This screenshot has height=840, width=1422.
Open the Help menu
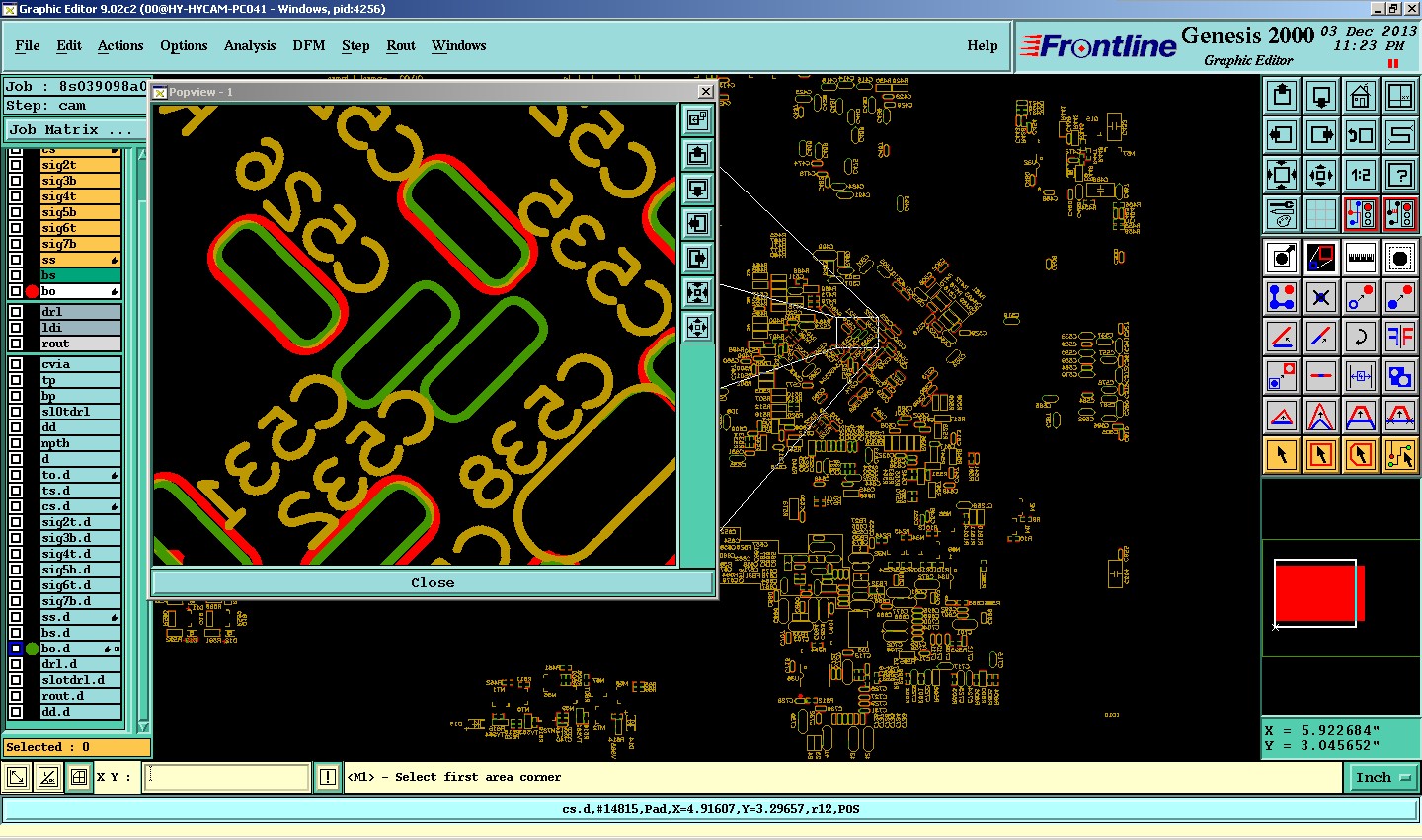tap(983, 45)
